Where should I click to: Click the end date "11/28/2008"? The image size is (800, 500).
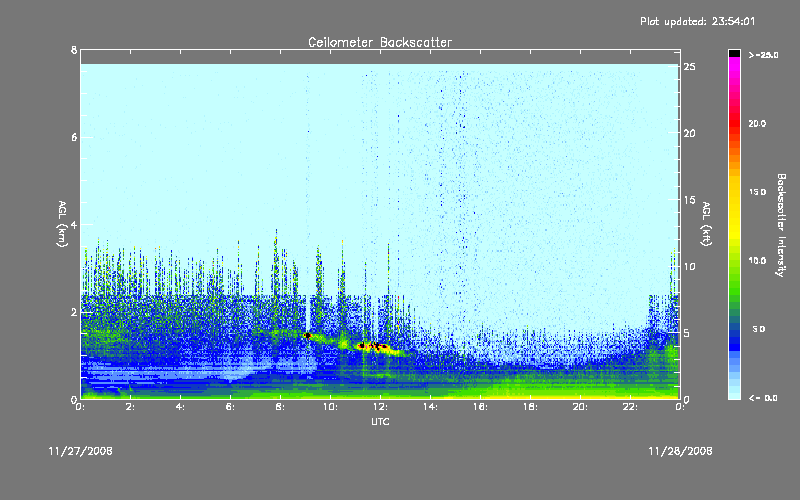pos(680,451)
